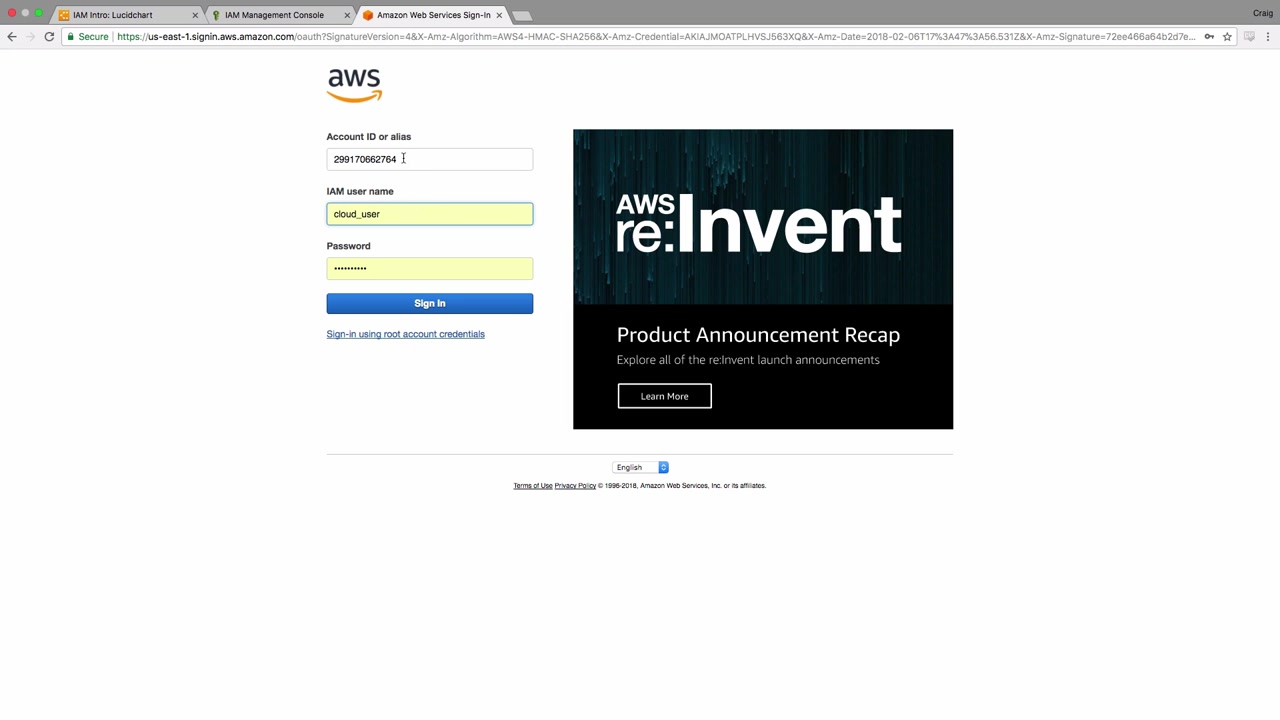Open Sign-in using root account credentials
Screen dimensions: 1280x720
(405, 334)
